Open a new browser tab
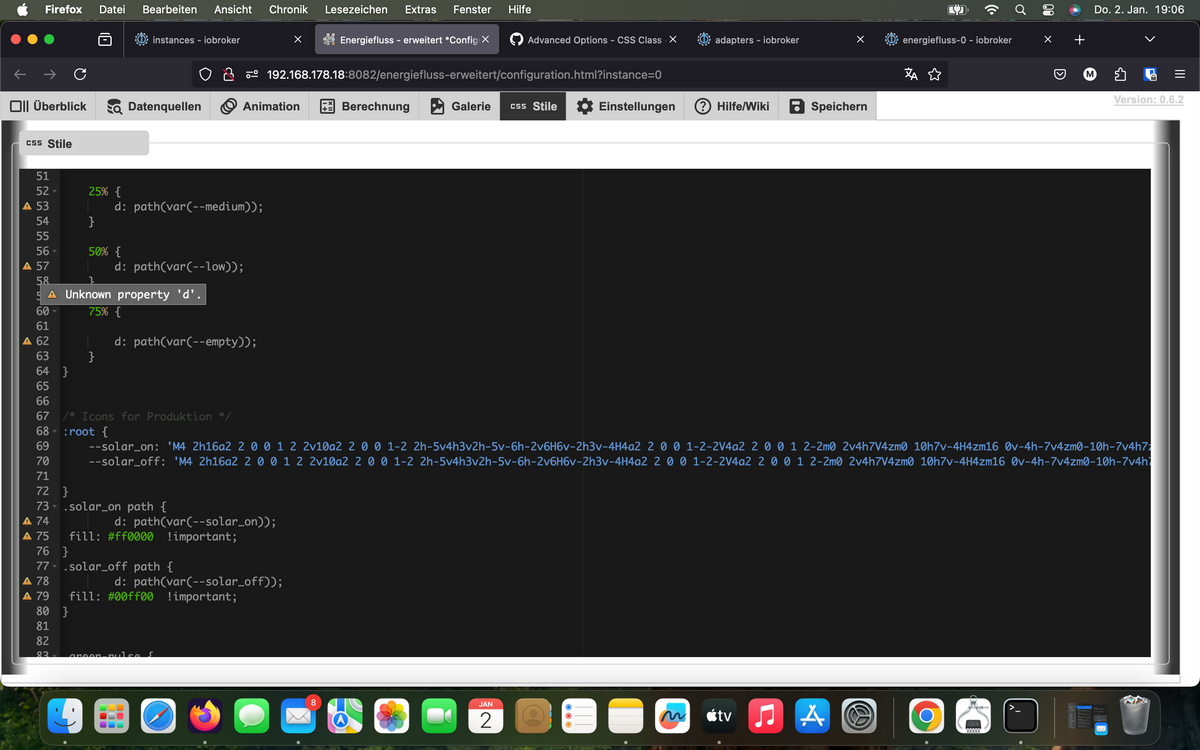 (1079, 40)
